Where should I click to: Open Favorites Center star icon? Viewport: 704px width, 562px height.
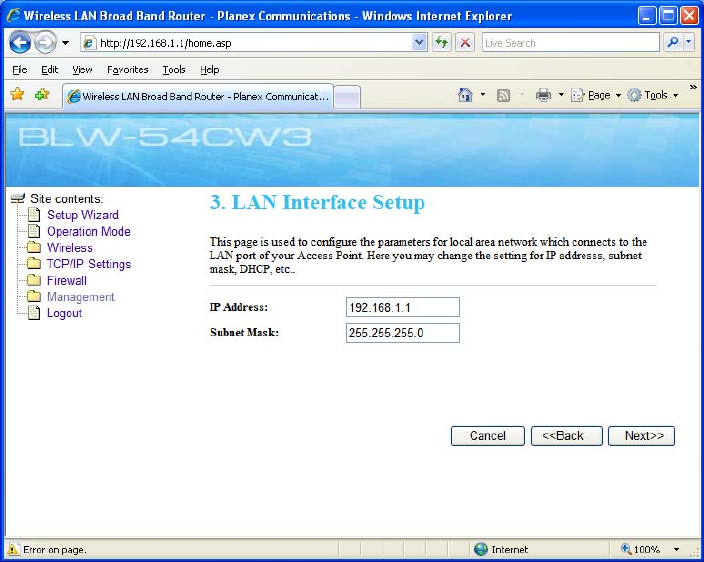tap(17, 95)
